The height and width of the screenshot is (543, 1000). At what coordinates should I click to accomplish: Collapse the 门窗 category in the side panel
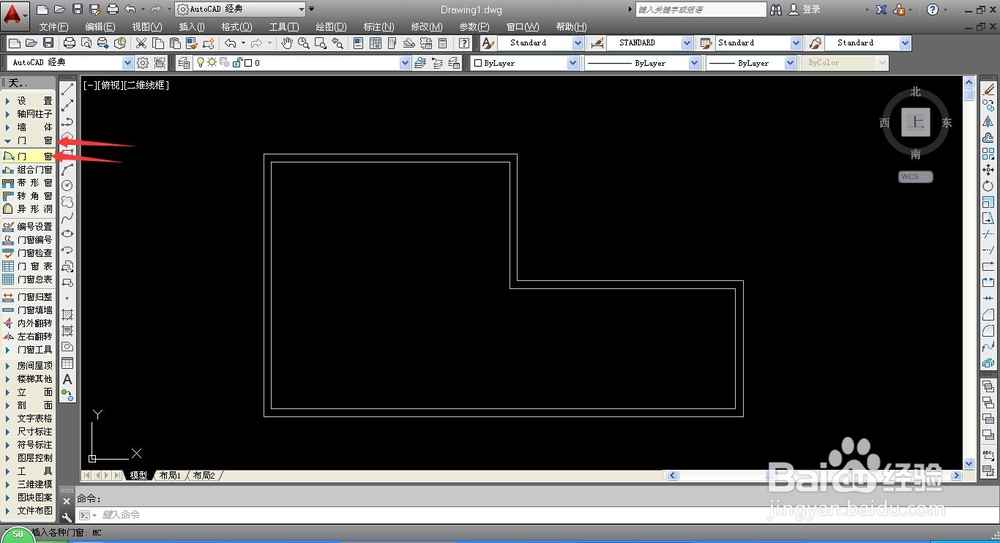coord(8,140)
